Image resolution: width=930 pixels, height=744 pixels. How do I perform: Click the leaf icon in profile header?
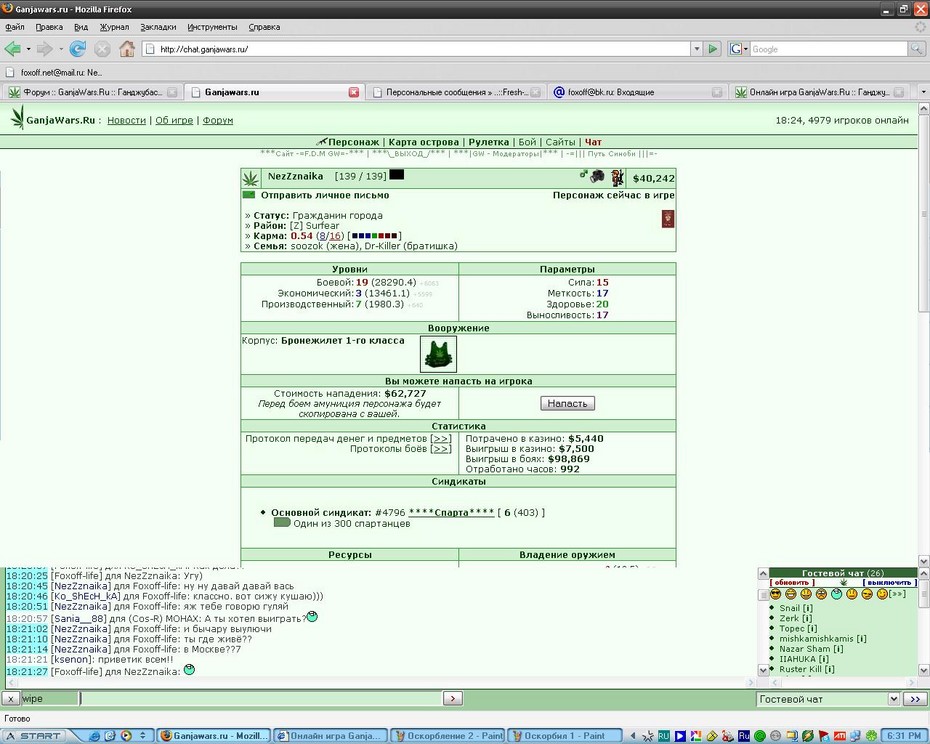tap(250, 177)
